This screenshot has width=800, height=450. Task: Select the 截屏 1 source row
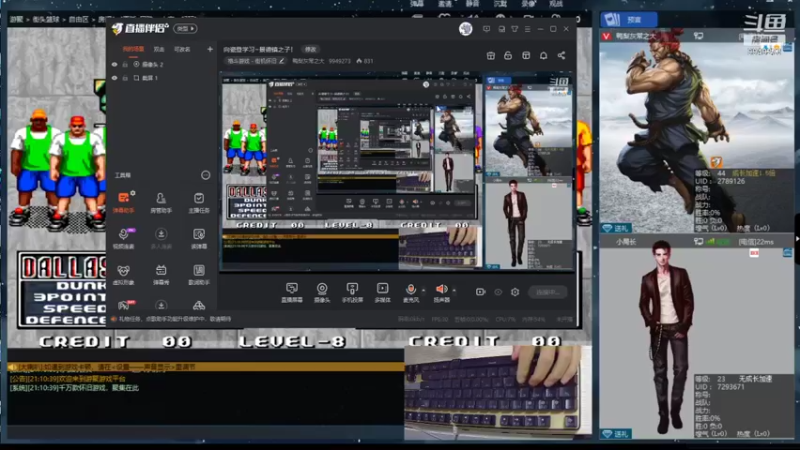pyautogui.click(x=161, y=78)
